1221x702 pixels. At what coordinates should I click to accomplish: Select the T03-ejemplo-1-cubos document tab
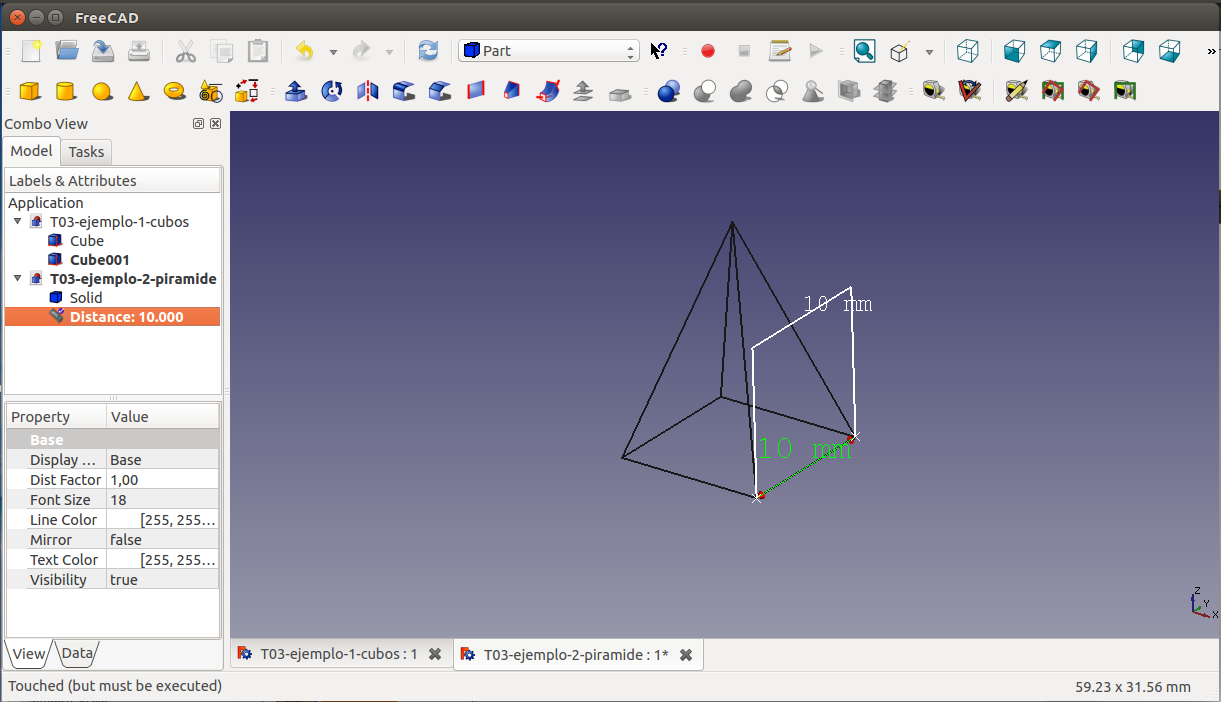338,655
